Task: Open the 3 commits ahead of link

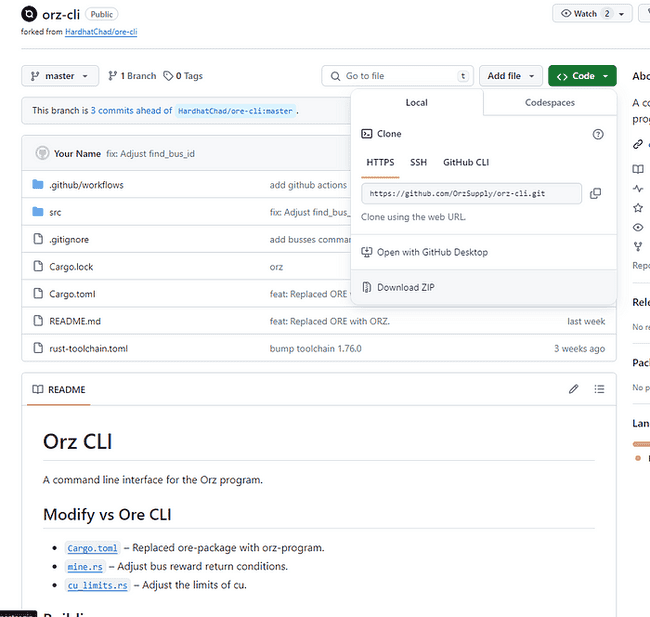Action: point(131,110)
